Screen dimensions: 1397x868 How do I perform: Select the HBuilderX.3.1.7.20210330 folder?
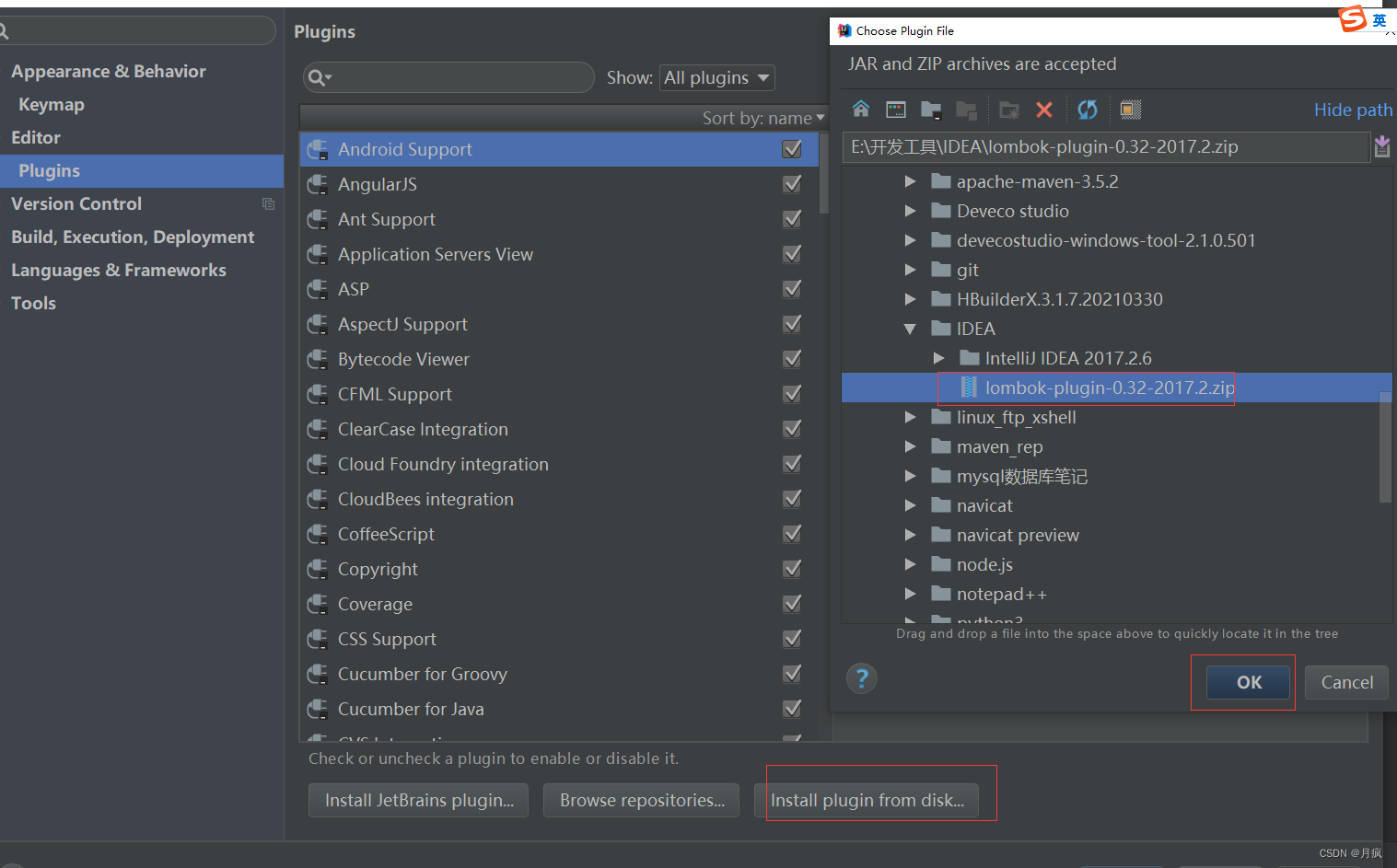coord(1059,299)
